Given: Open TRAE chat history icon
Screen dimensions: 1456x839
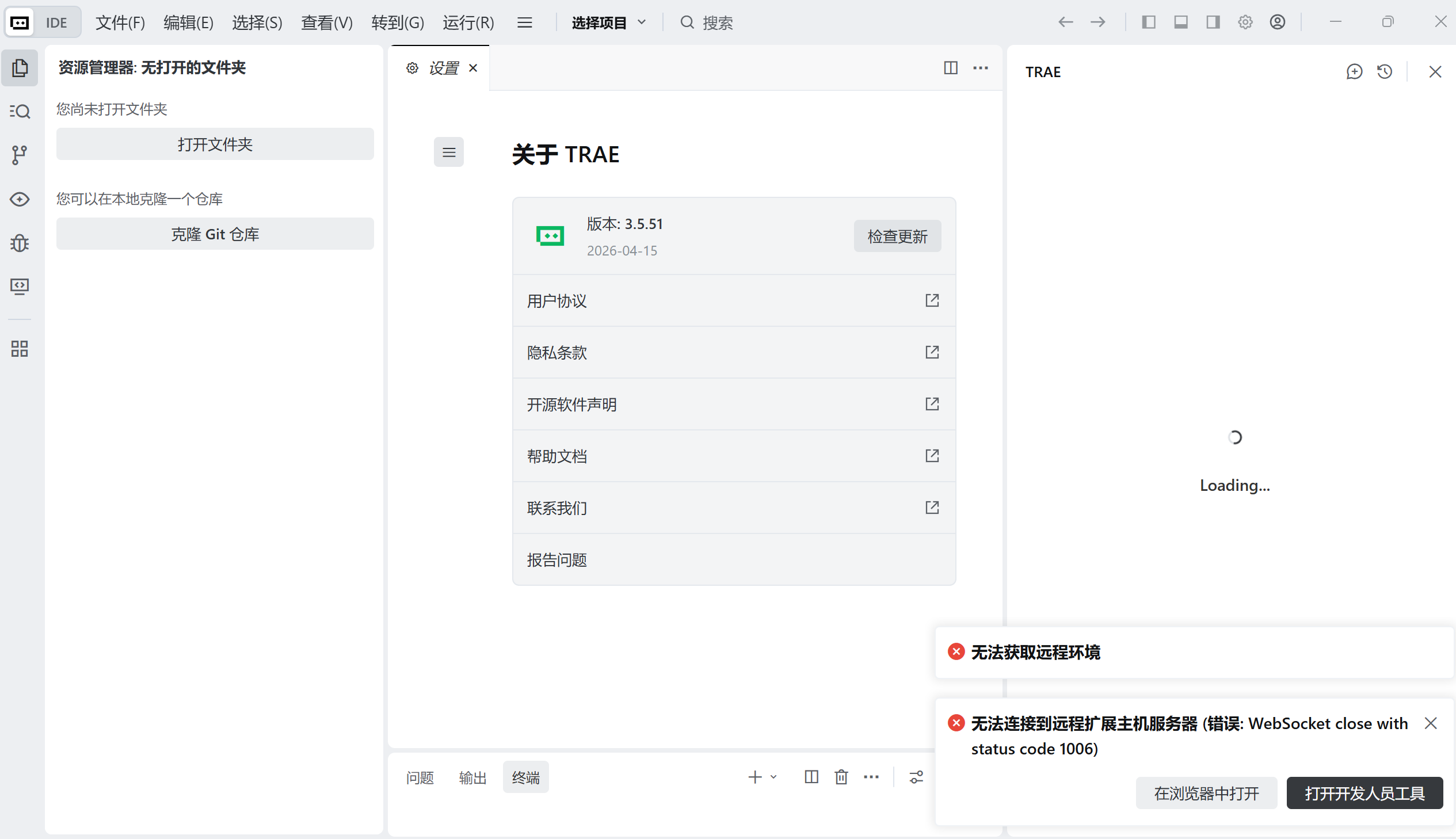Looking at the screenshot, I should [1385, 71].
